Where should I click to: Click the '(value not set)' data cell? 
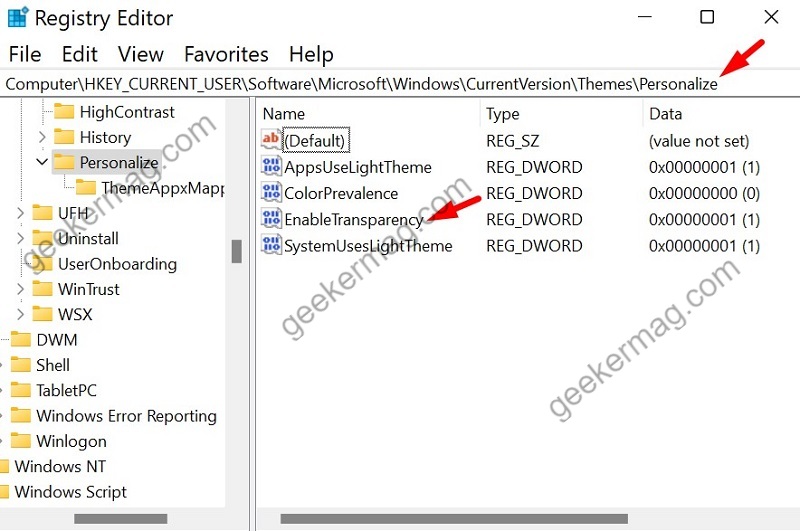pos(698,141)
